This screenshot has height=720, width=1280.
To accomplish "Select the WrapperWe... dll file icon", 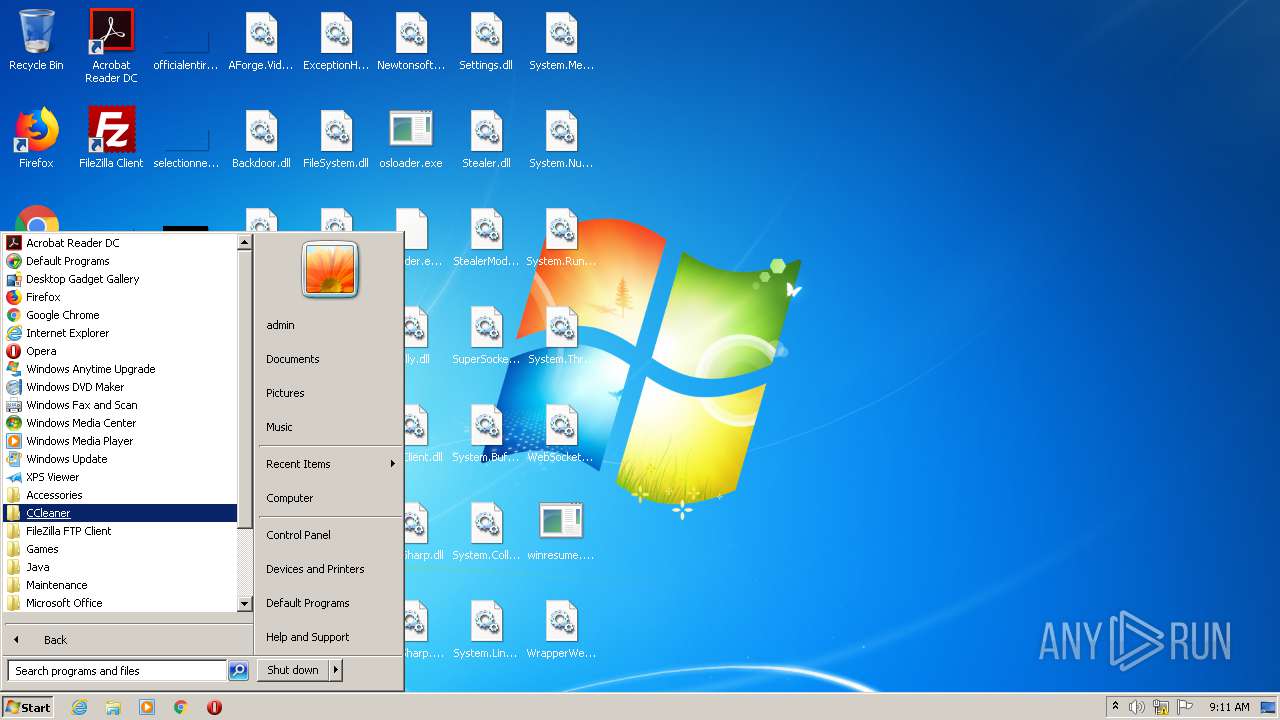I will tap(561, 629).
